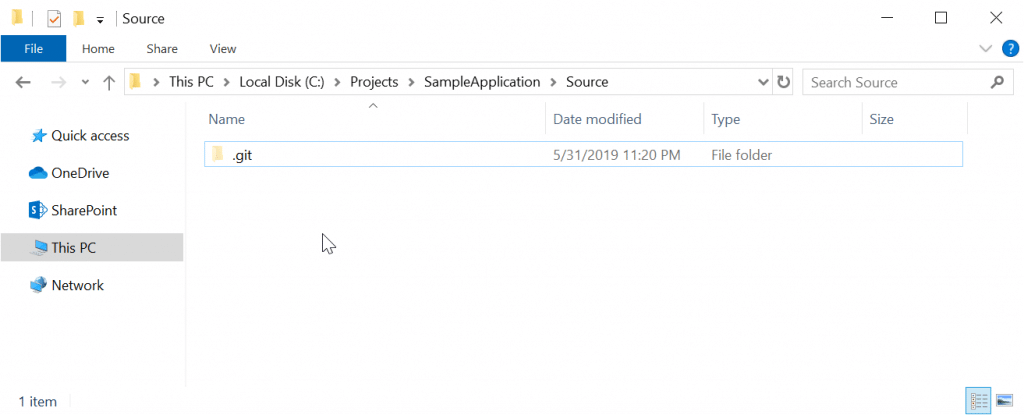Select the Share ribbon tab
The image size is (1024, 415).
click(x=162, y=48)
